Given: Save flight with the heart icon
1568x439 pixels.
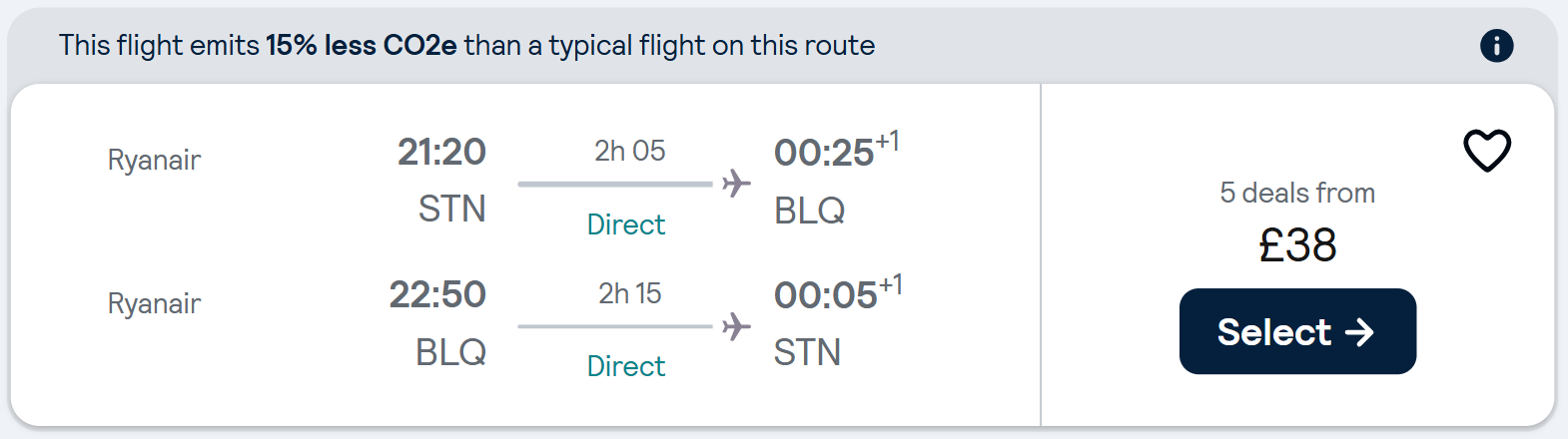Looking at the screenshot, I should 1487,151.
